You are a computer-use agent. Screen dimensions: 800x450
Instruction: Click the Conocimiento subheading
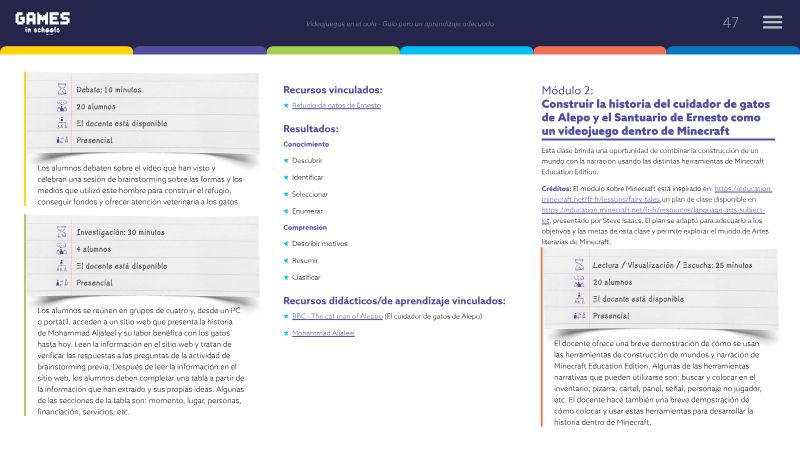pos(306,144)
